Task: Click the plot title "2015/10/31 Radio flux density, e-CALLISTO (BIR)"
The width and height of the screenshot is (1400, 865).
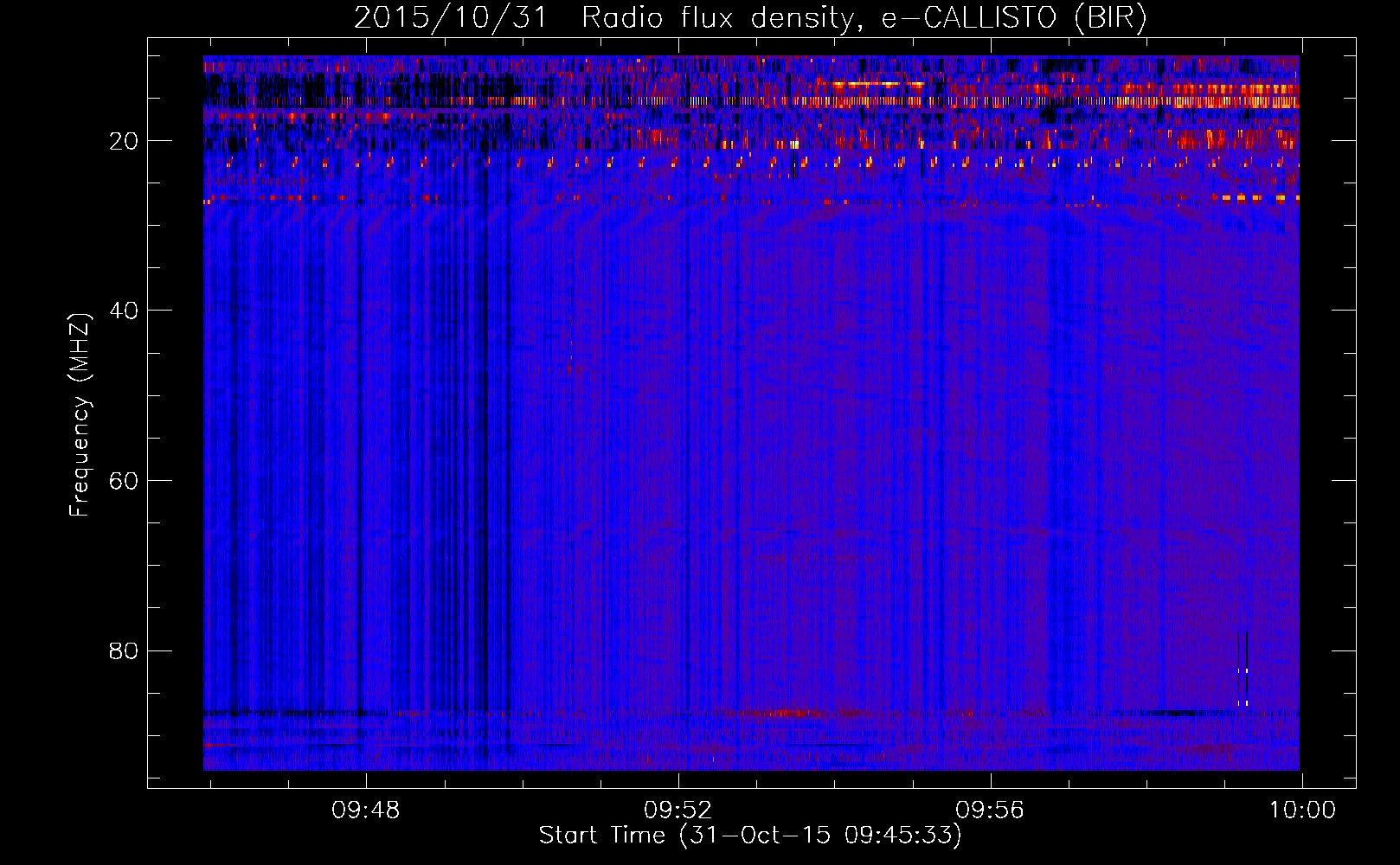Action: pyautogui.click(x=750, y=18)
